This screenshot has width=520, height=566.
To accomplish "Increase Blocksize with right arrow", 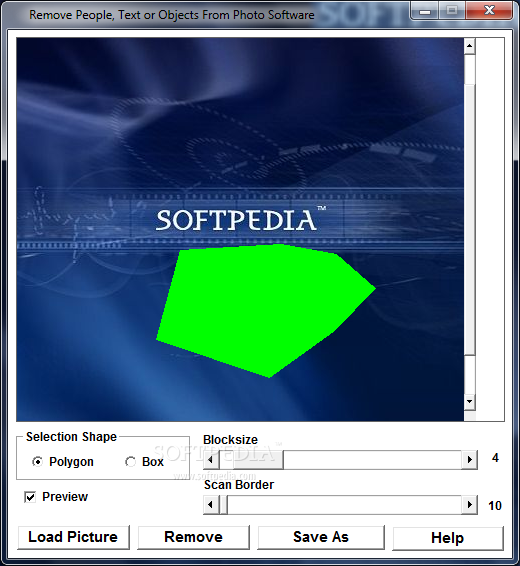I will click(469, 460).
